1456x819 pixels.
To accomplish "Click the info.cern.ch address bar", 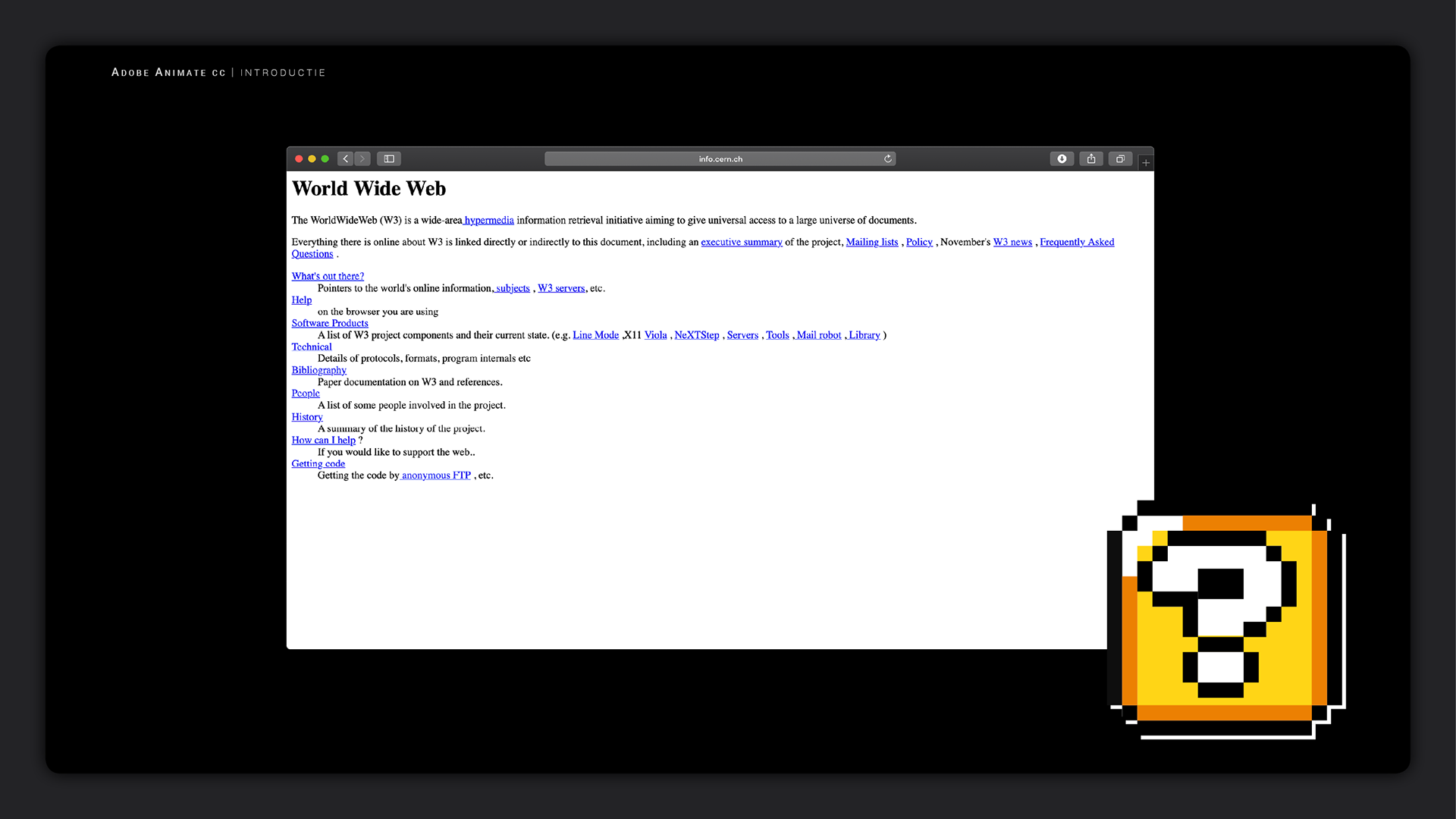I will tap(720, 158).
